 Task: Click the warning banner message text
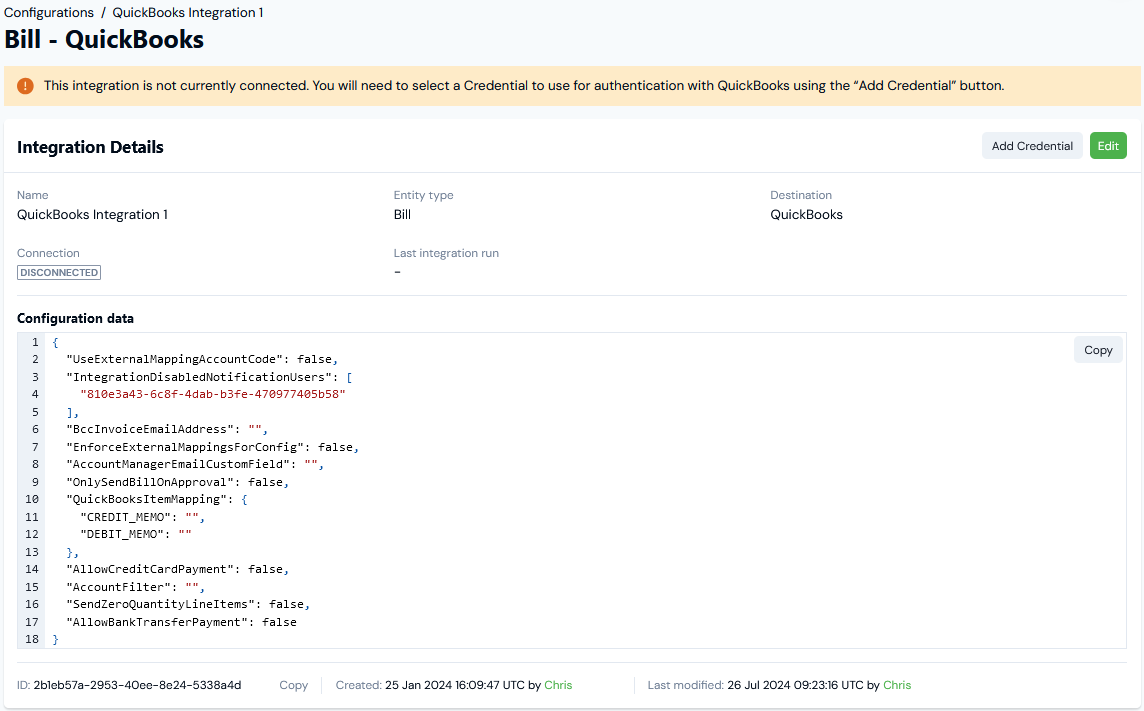tap(523, 85)
